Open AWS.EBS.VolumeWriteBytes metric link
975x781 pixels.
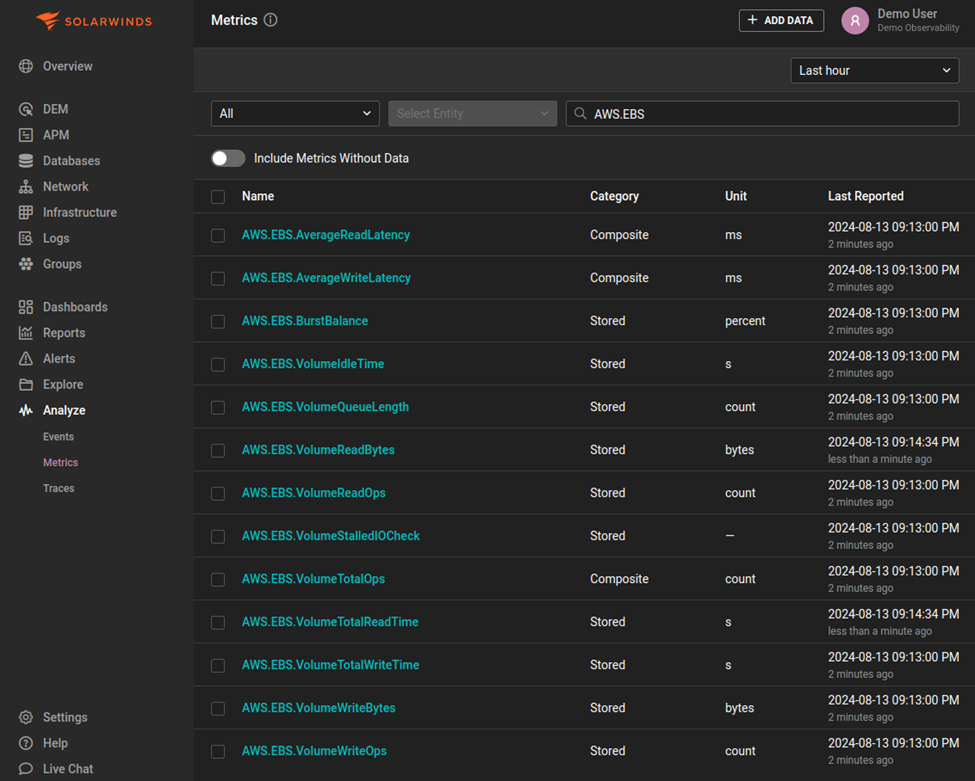click(318, 708)
